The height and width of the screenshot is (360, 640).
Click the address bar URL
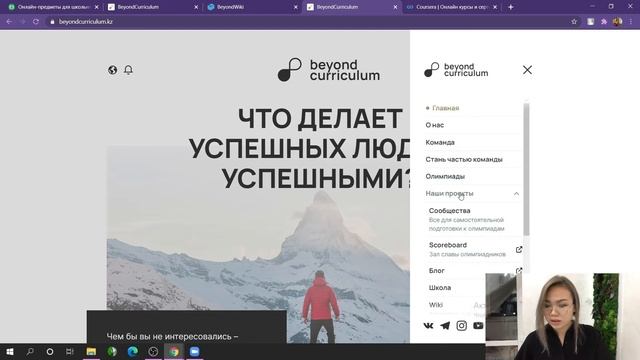[x=85, y=22]
